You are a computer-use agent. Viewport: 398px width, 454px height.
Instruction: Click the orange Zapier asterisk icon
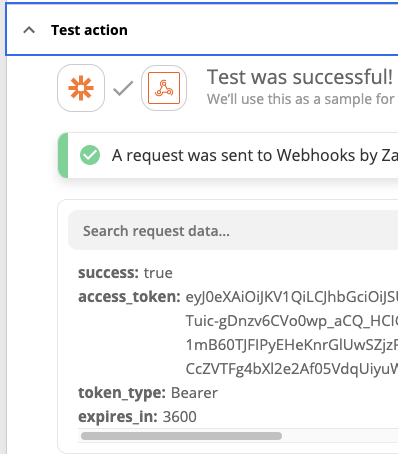81,88
